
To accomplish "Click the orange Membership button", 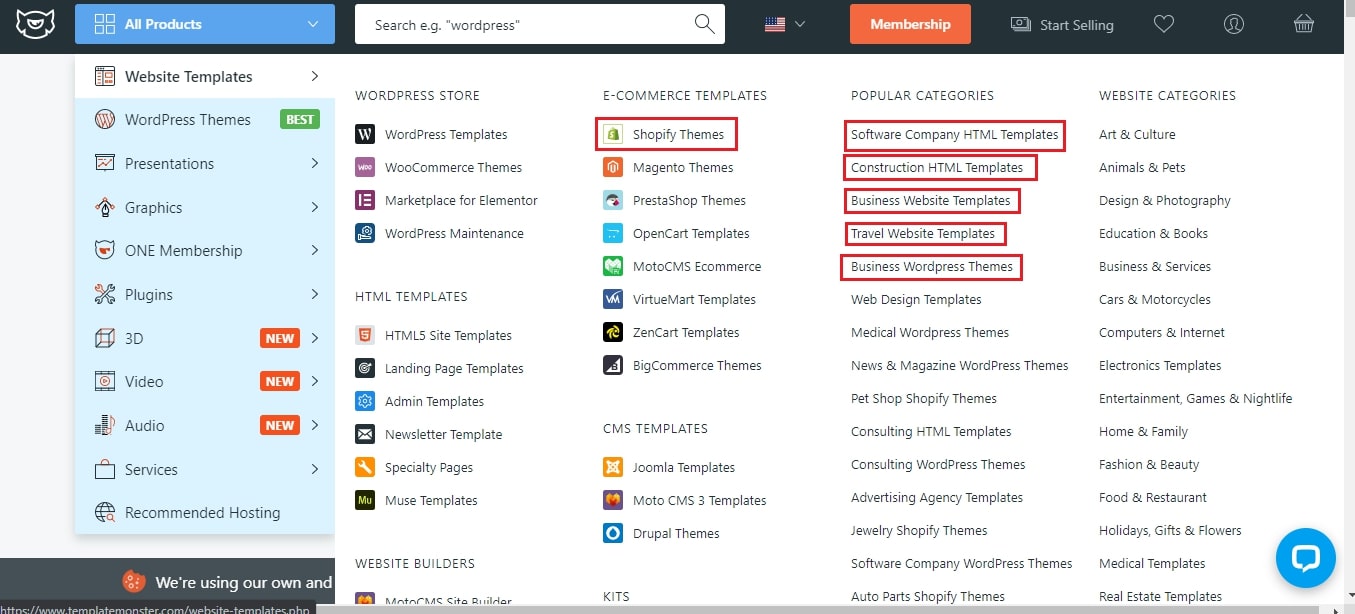I will 910,24.
